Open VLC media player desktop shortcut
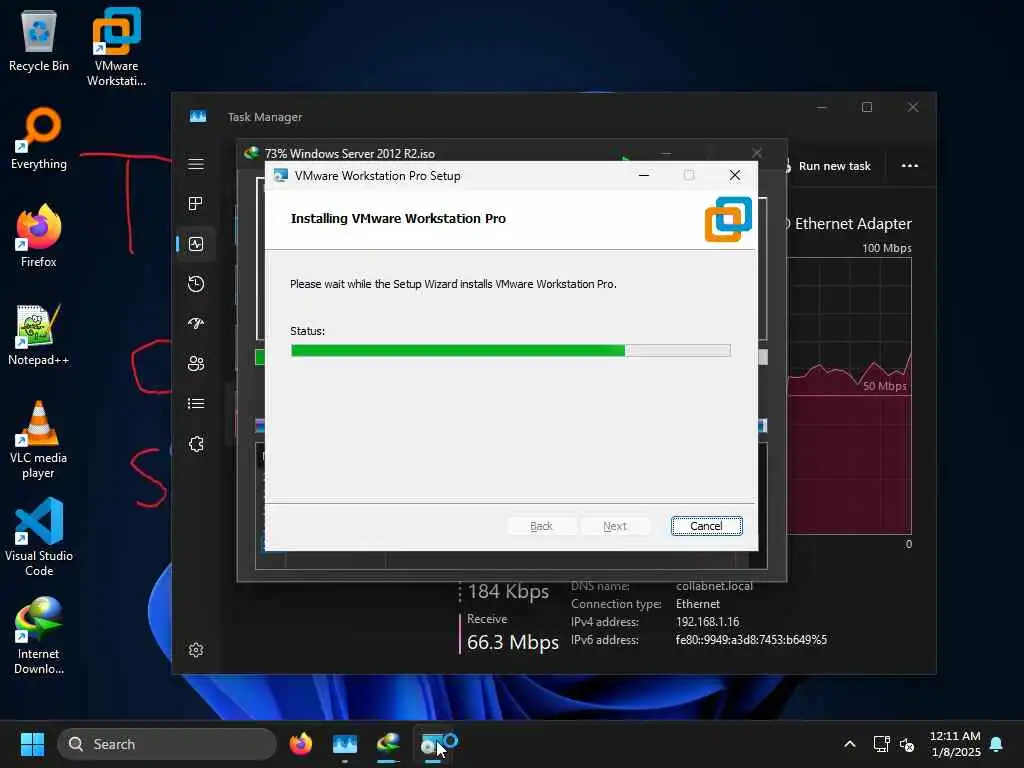The height and width of the screenshot is (768, 1024). click(x=39, y=440)
